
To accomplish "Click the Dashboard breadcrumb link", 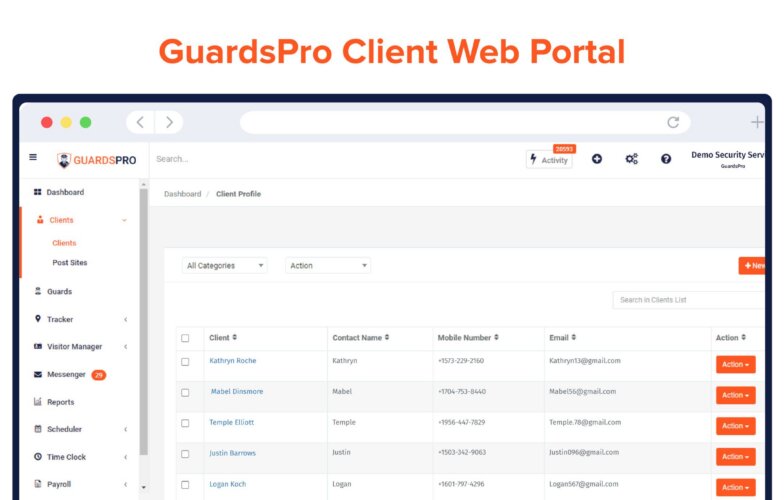I will click(x=182, y=194).
